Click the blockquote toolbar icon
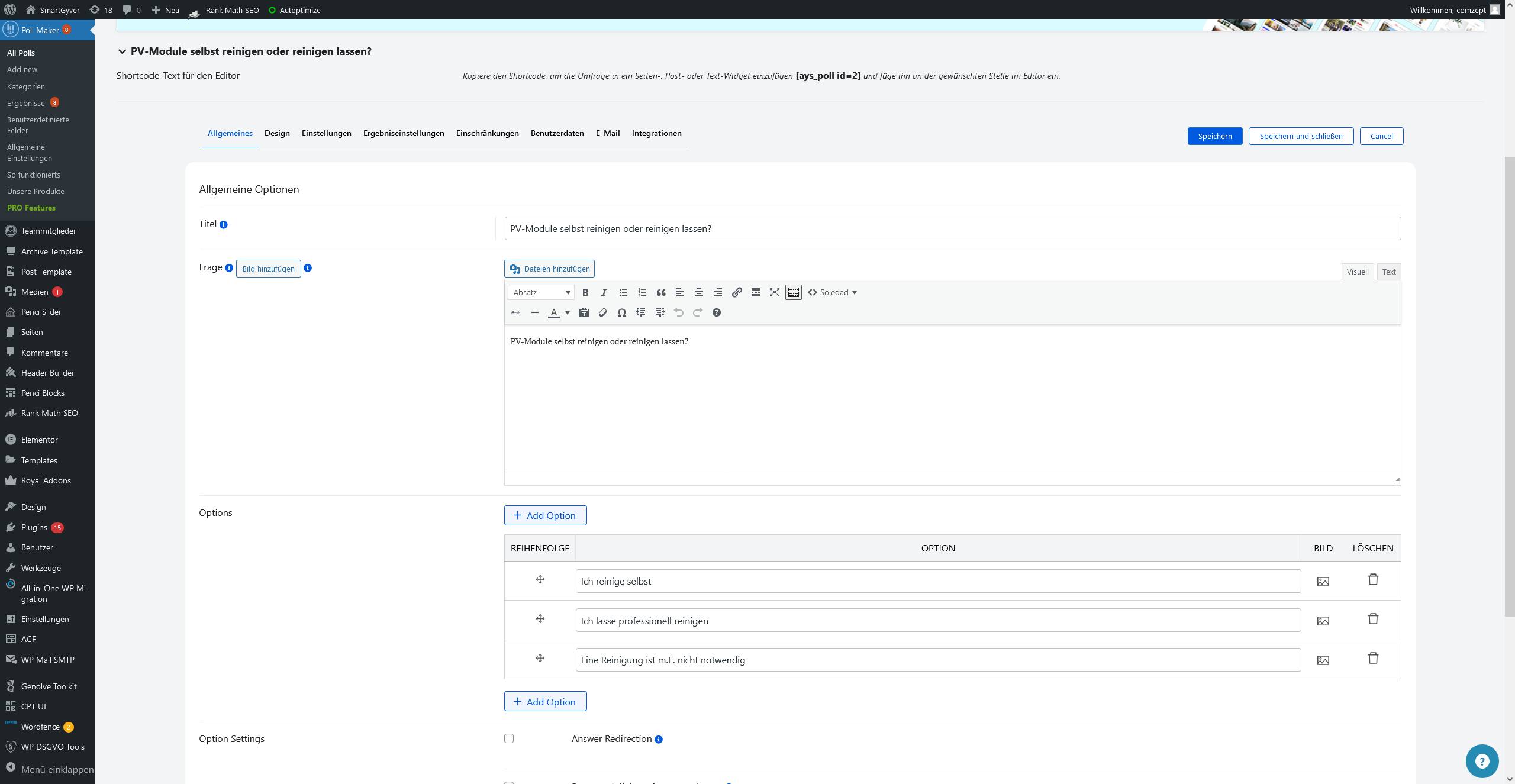 [661, 292]
